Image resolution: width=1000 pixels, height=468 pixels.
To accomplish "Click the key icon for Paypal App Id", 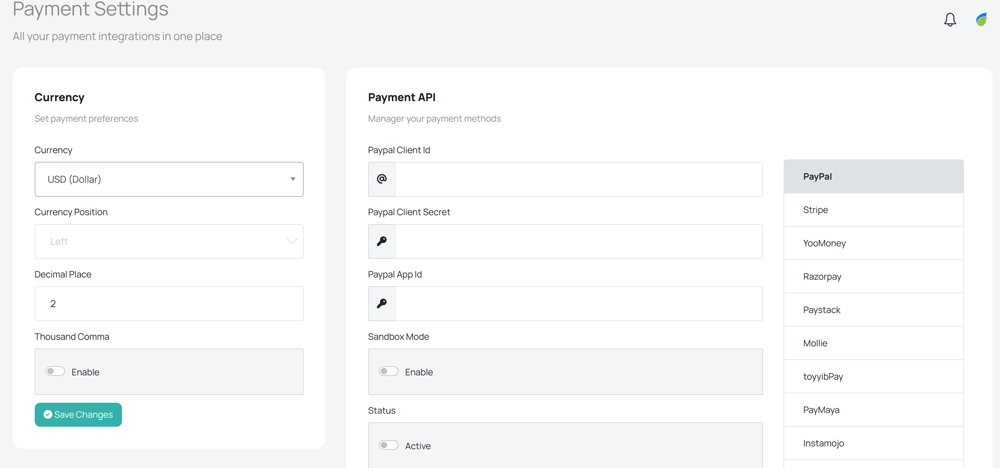I will [382, 304].
